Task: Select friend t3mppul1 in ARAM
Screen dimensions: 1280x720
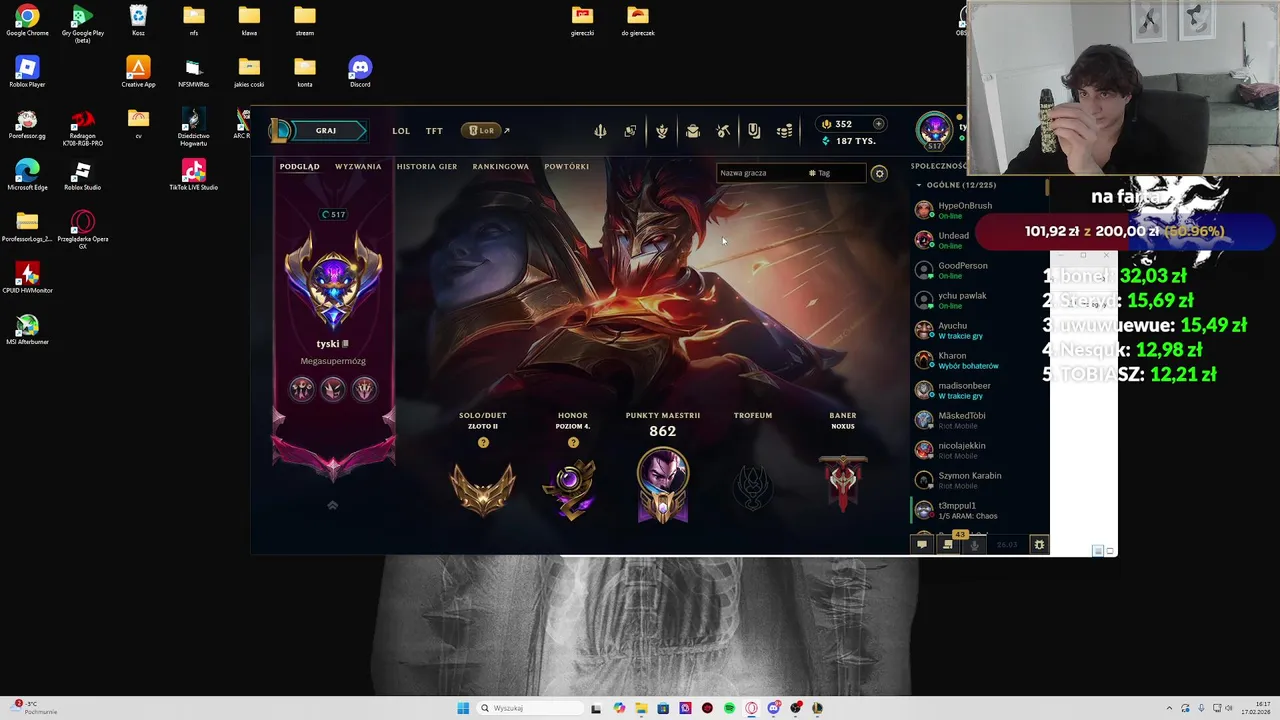Action: [978, 510]
